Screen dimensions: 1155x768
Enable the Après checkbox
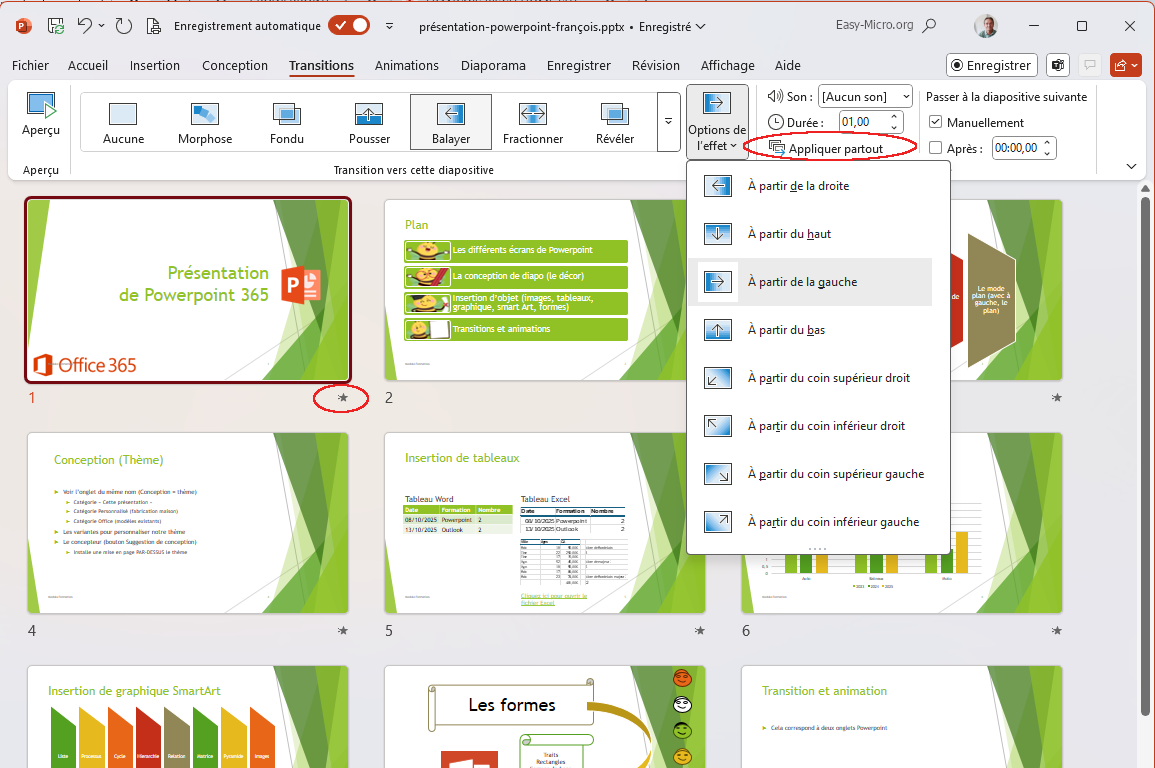[936, 148]
